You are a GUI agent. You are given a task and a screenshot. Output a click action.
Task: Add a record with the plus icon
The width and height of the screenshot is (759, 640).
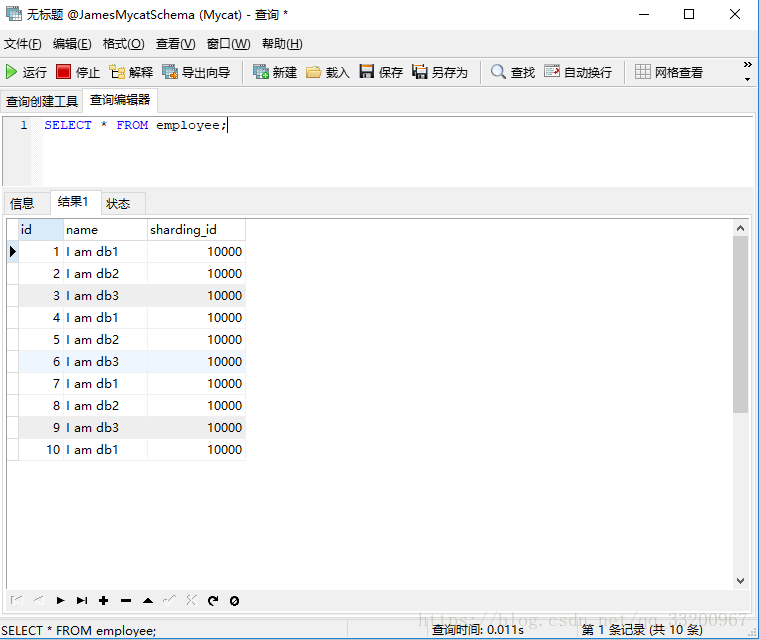coord(103,601)
